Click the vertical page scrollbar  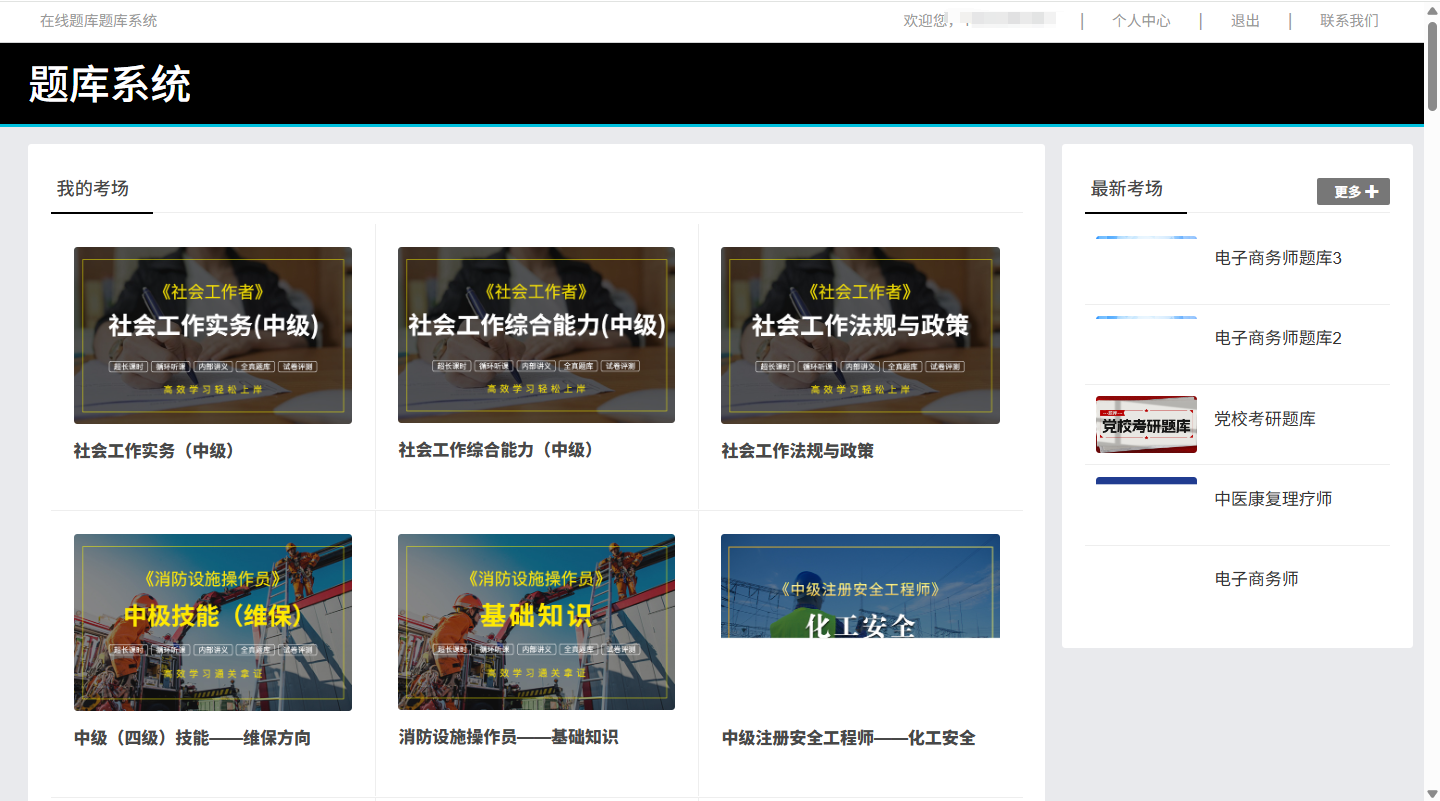(1432, 400)
